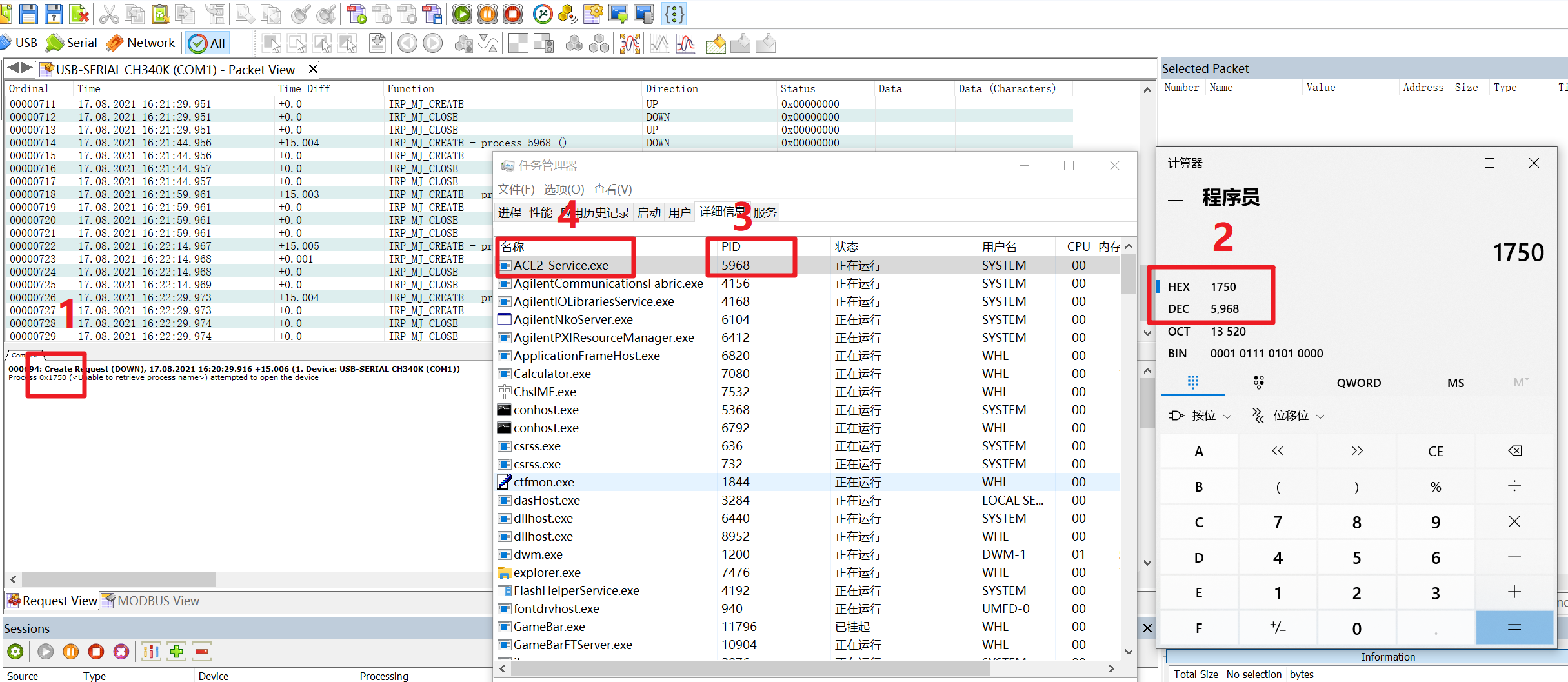Expand the 按位 bitwise dropdown
The height and width of the screenshot is (682, 1568).
point(1201,416)
